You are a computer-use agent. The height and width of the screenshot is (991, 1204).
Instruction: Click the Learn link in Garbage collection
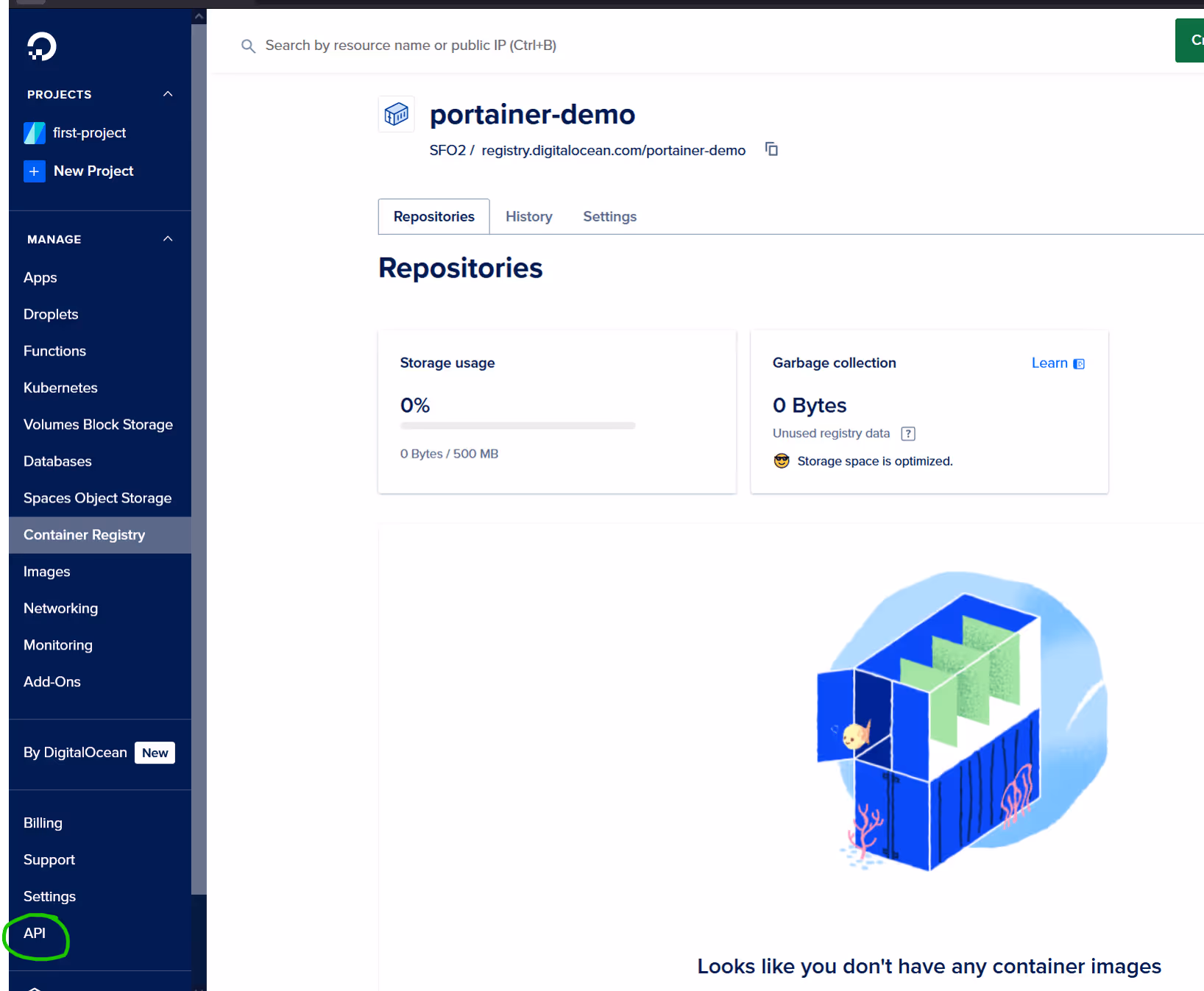(1049, 363)
